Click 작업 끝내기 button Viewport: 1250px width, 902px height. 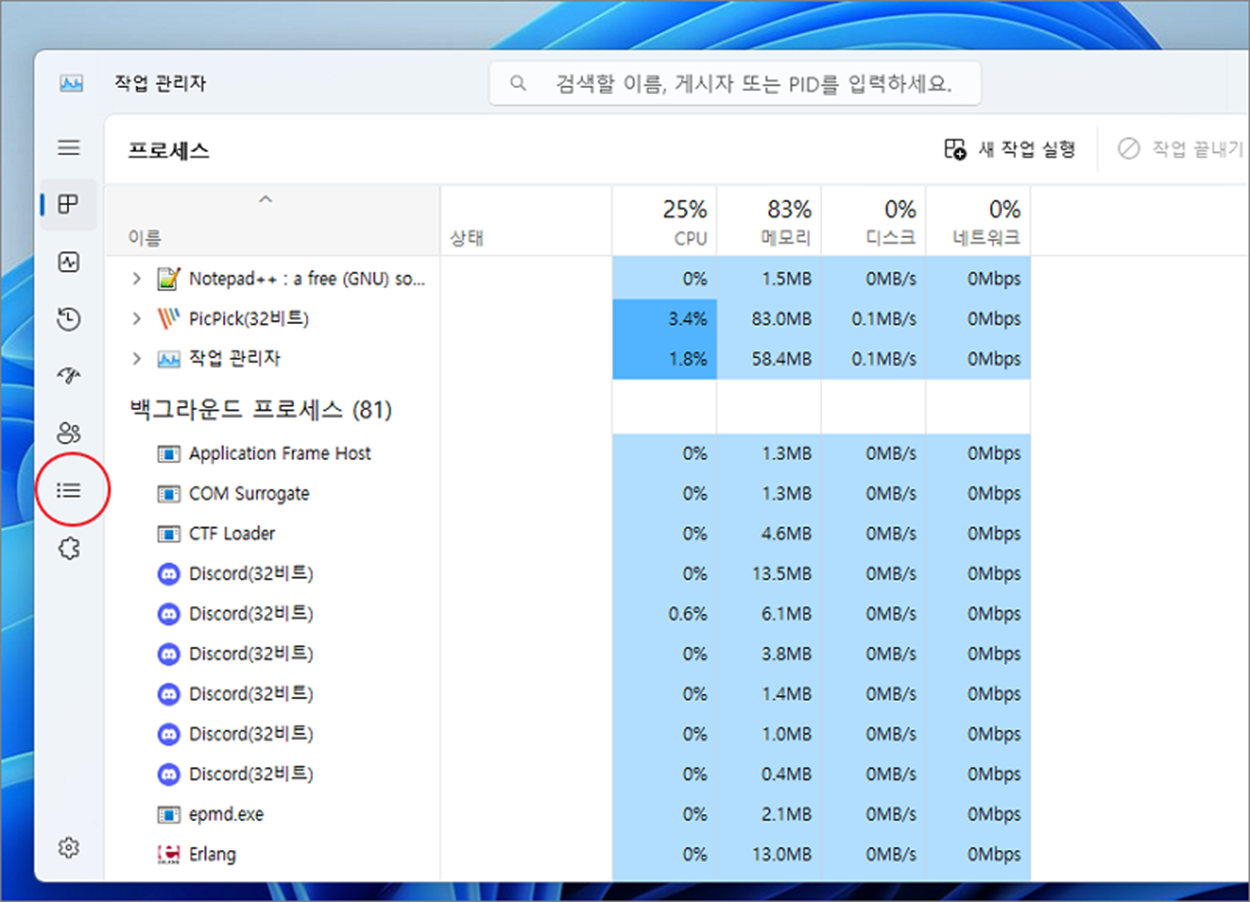pos(1182,150)
